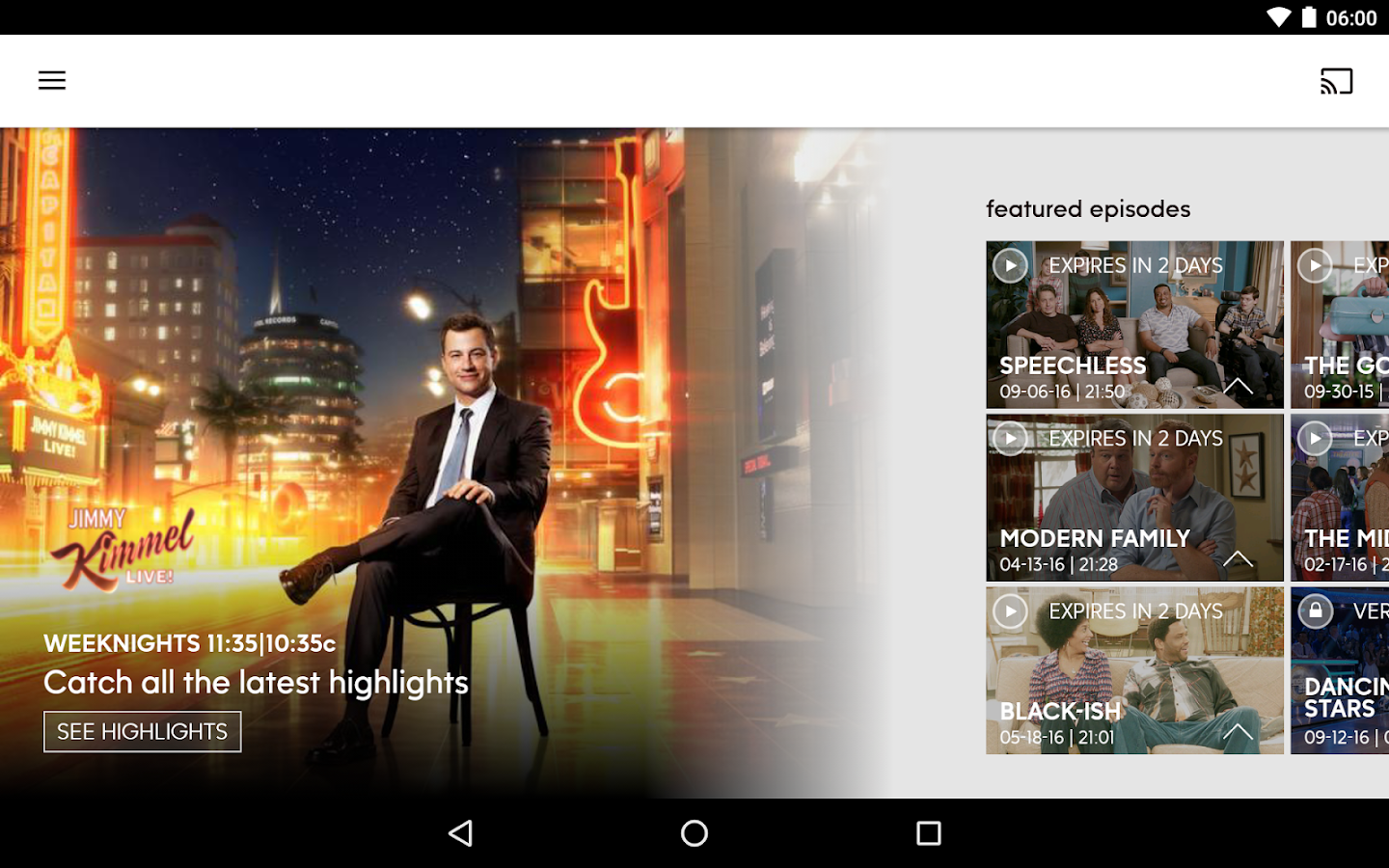Click Modern Family EXPIRES IN 2 DAYS label
The height and width of the screenshot is (868, 1389).
click(x=1135, y=439)
